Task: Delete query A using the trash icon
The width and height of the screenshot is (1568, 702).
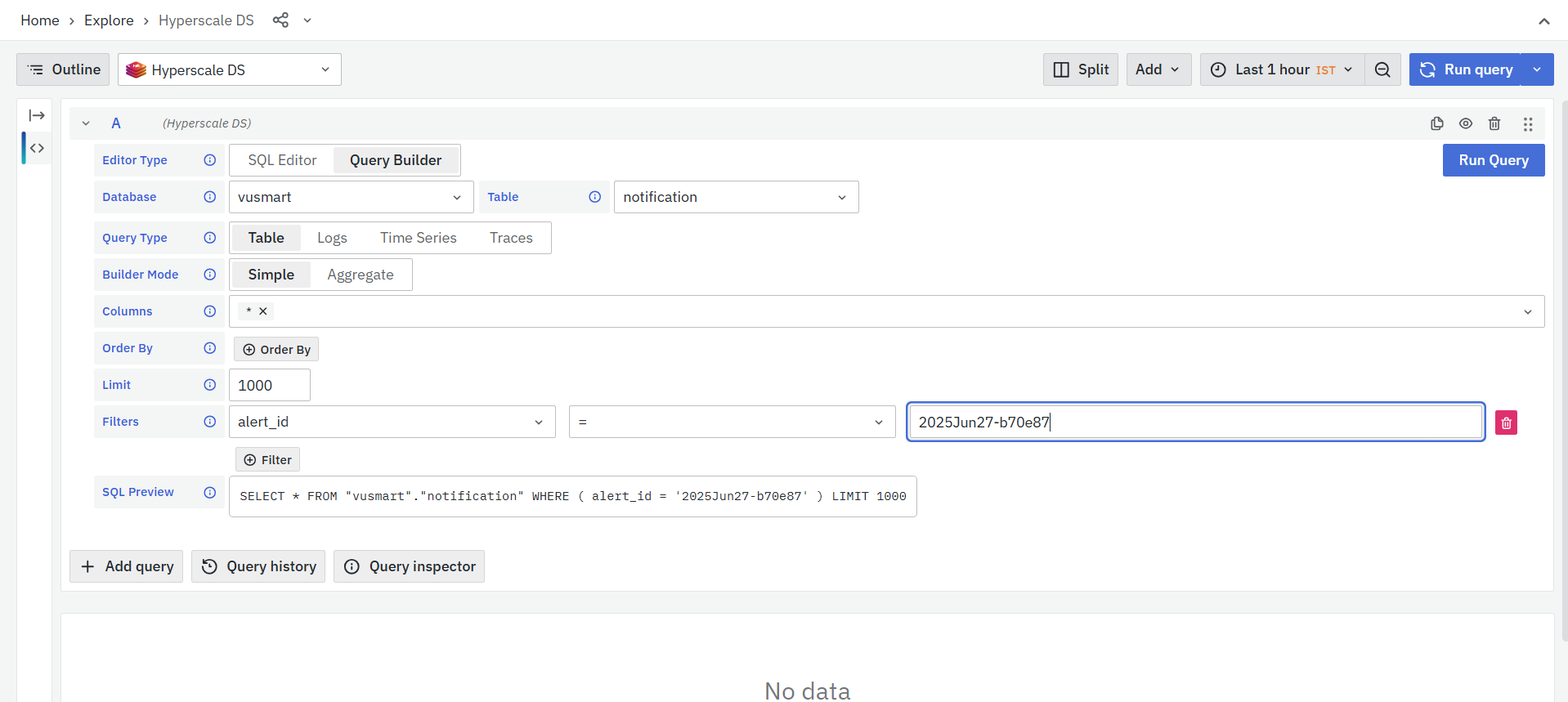Action: (1494, 123)
